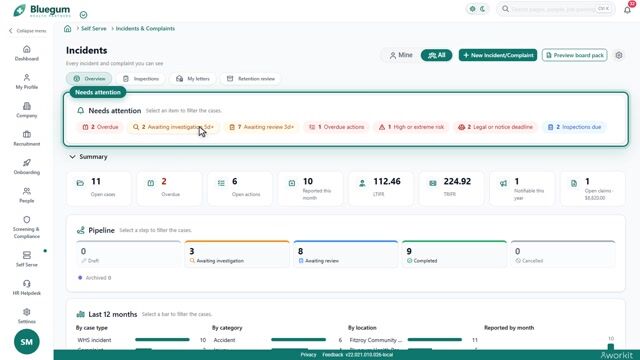Open Privacy link in footer
This screenshot has height=360, width=640.
click(308, 355)
